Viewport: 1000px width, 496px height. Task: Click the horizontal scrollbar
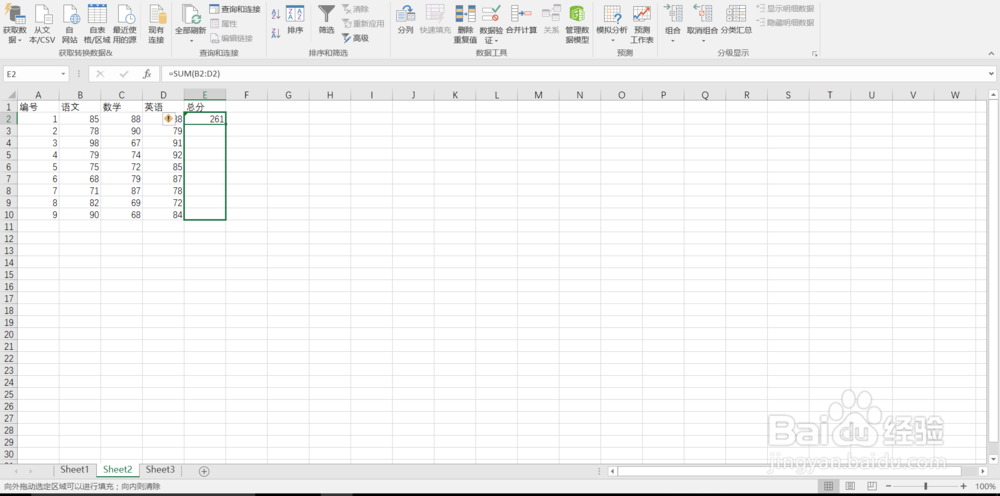coord(789,471)
